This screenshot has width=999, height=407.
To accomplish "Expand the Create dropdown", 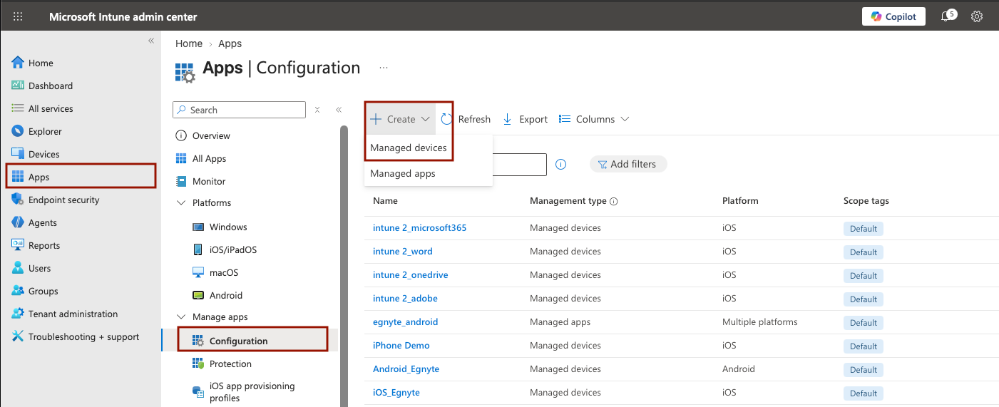I will coord(401,119).
